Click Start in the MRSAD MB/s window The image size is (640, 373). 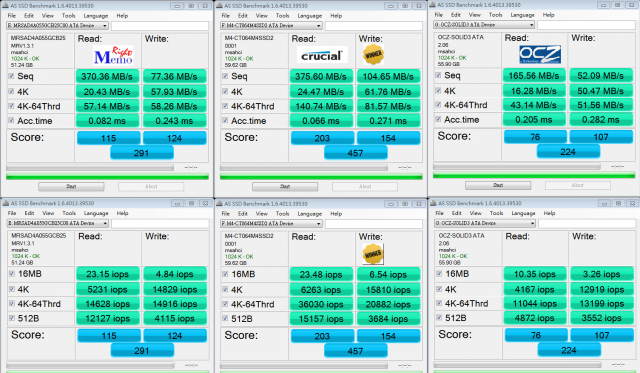click(71, 186)
